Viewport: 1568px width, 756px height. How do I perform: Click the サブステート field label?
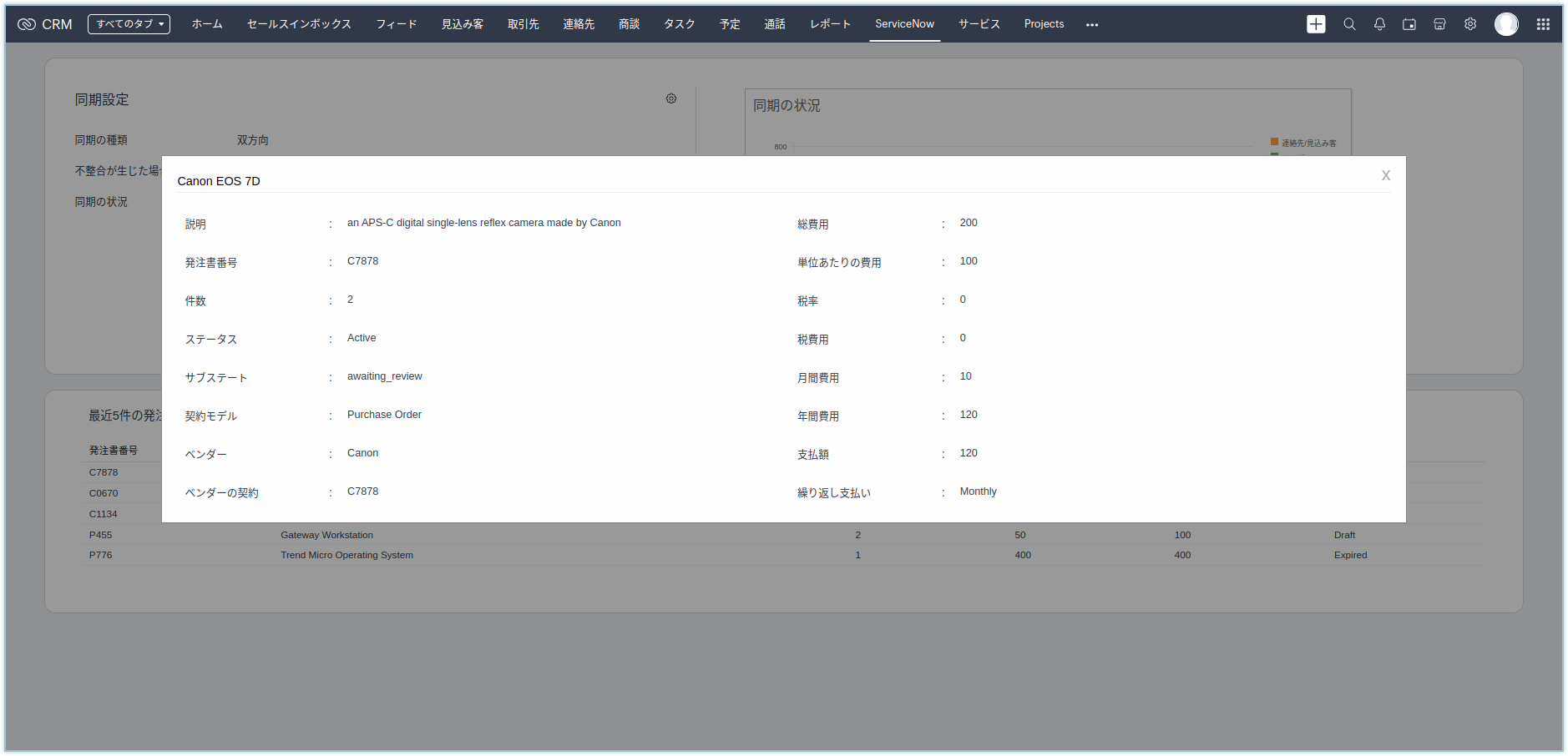point(216,378)
